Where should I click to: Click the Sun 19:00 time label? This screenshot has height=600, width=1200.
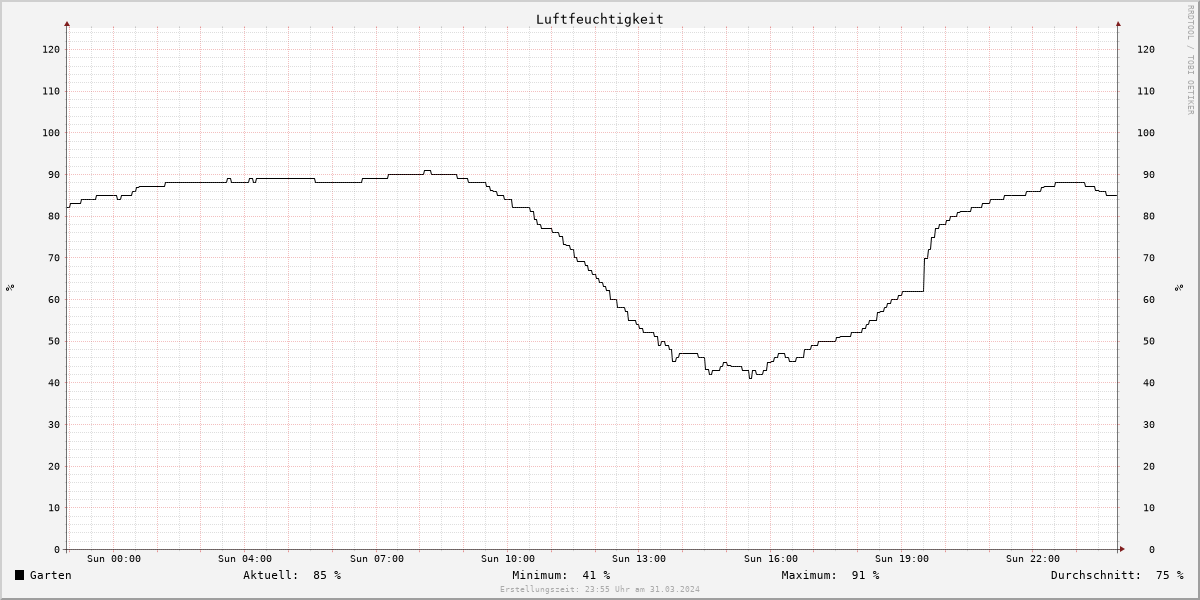902,559
